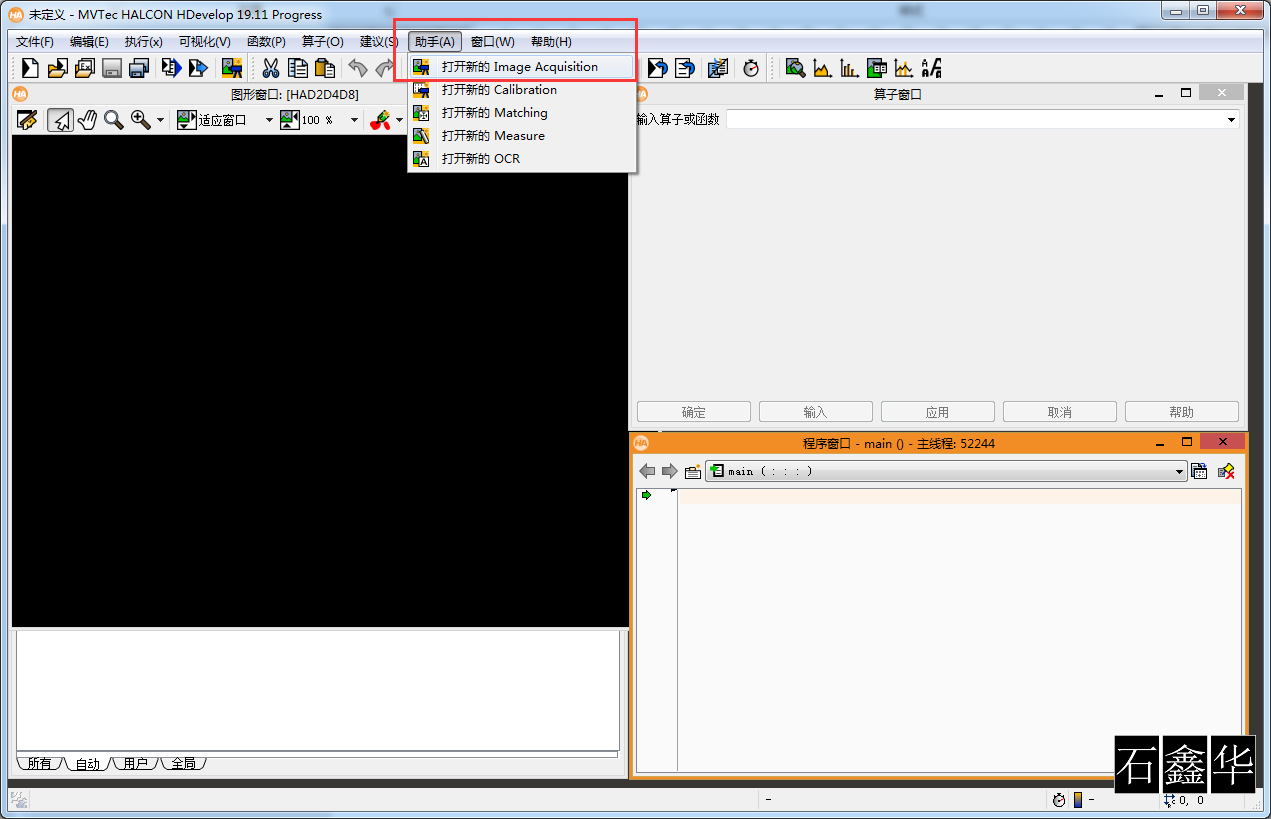
Task: Open the feature histogram bar-chart icon
Action: 849,68
